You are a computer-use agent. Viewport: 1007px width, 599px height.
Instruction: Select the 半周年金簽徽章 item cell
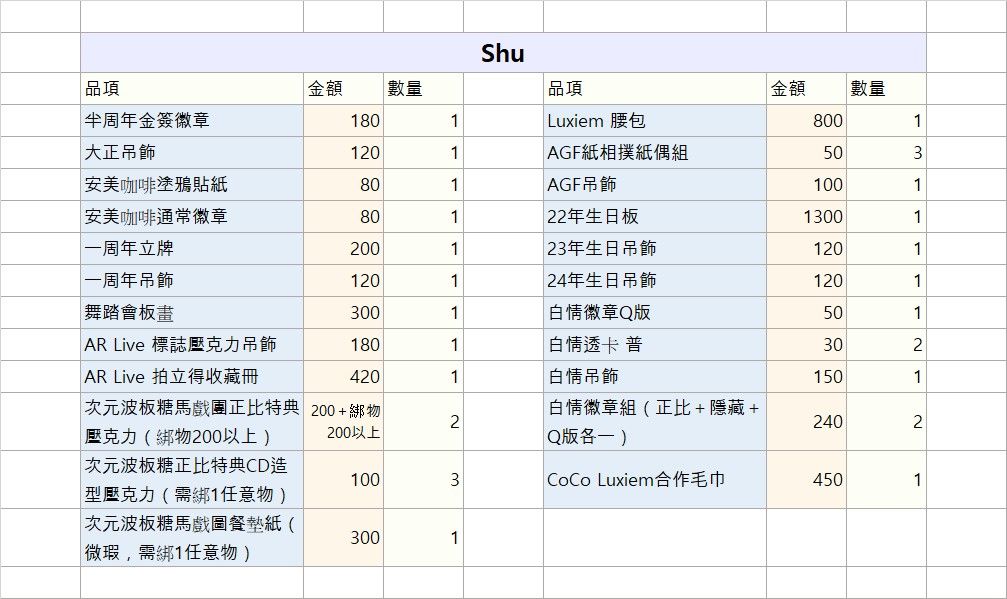(192, 121)
